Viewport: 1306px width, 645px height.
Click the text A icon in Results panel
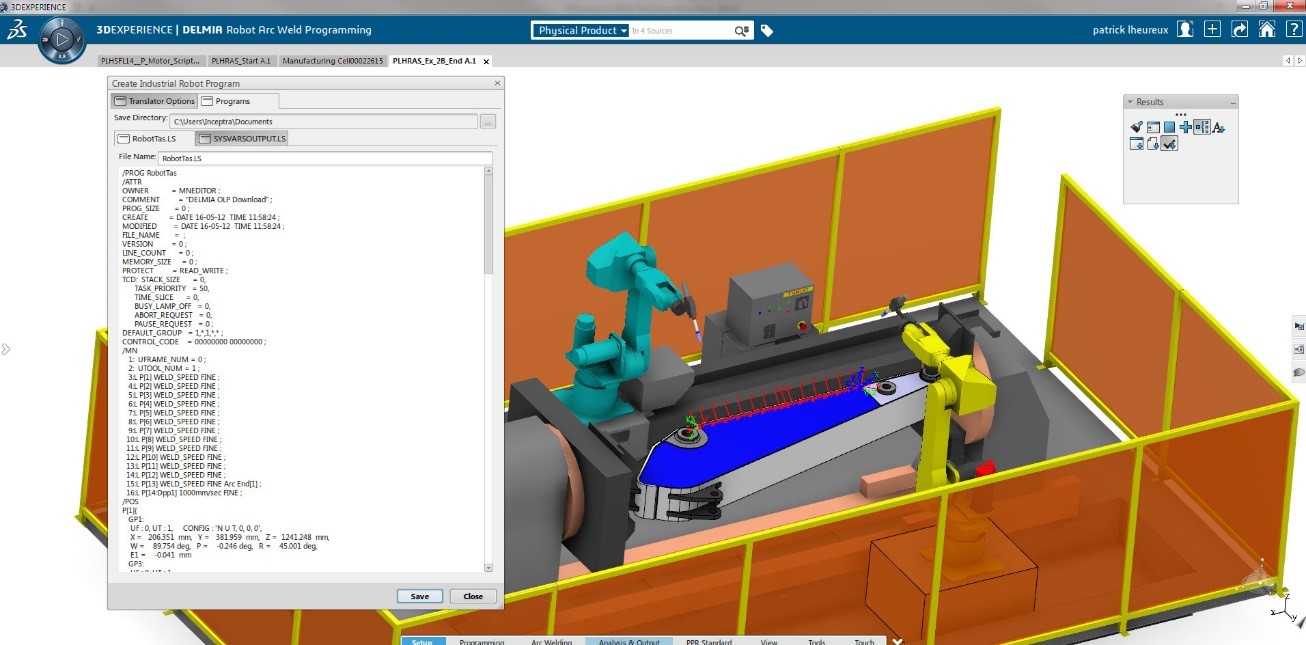tap(1219, 127)
